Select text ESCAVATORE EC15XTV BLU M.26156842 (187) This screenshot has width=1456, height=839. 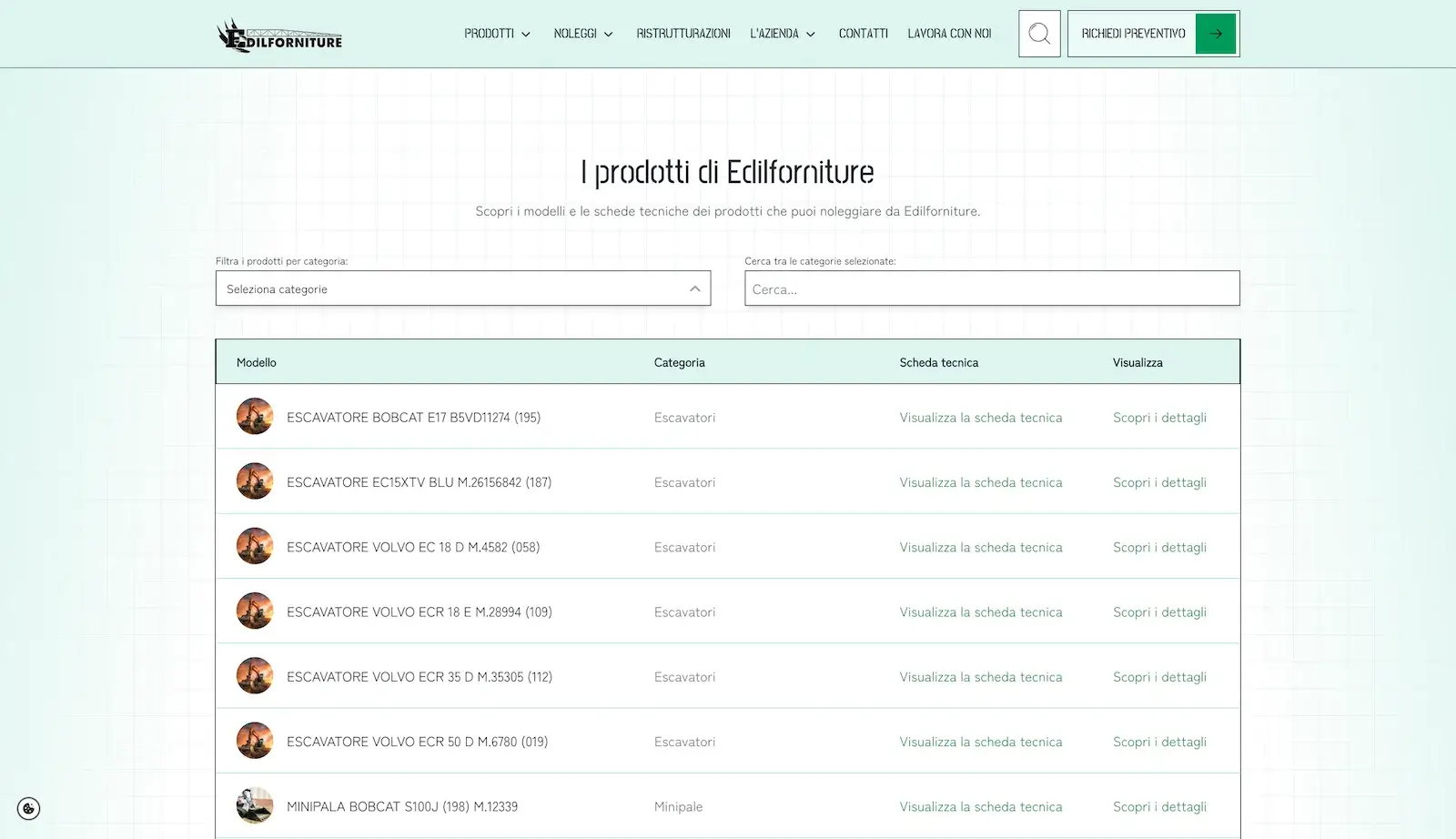pos(419,482)
